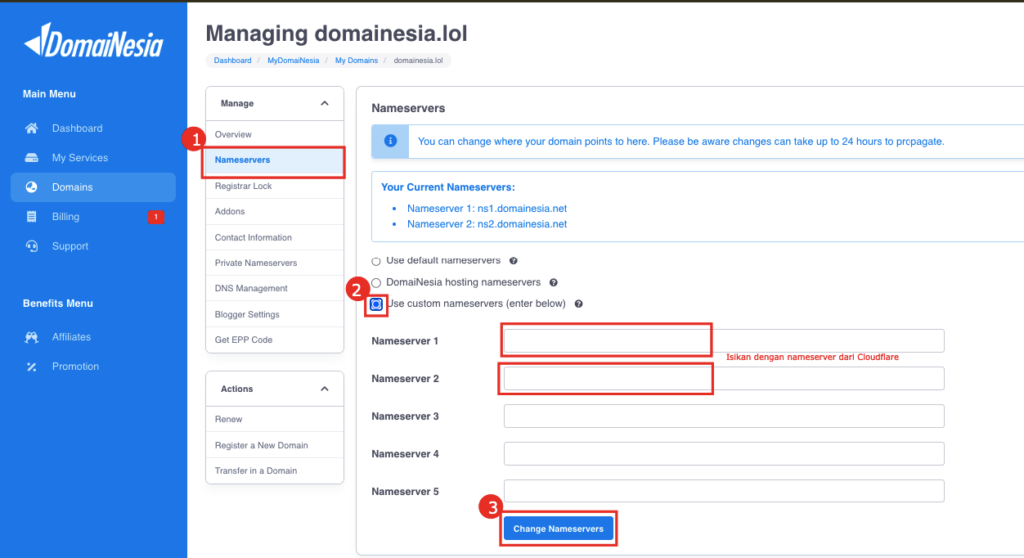
Task: Click the DomaiNesia logo
Action: tap(93, 41)
